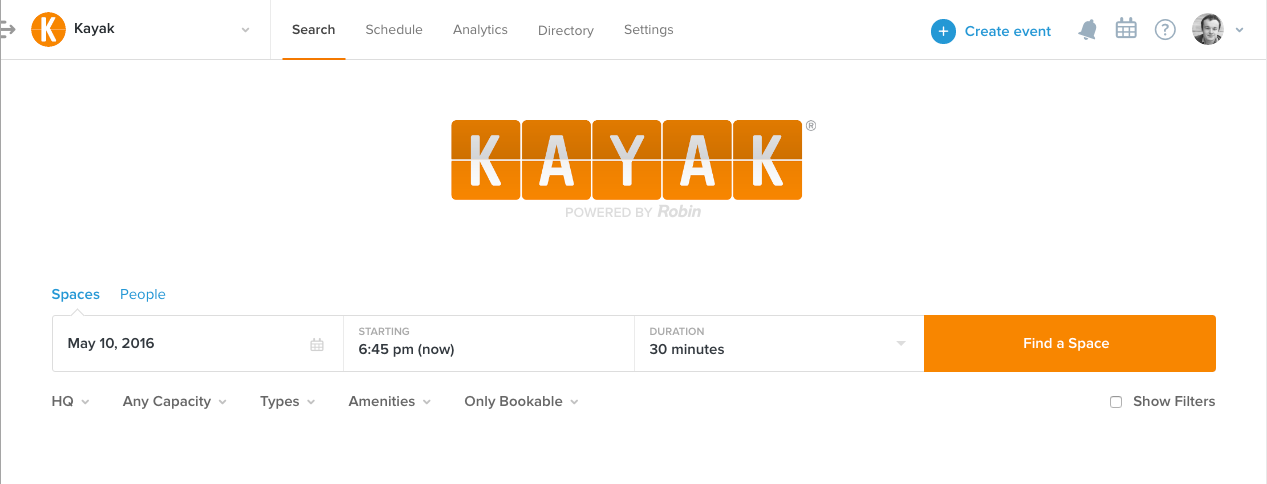1267x484 pixels.
Task: Open the calendar icon in header
Action: coord(1126,29)
